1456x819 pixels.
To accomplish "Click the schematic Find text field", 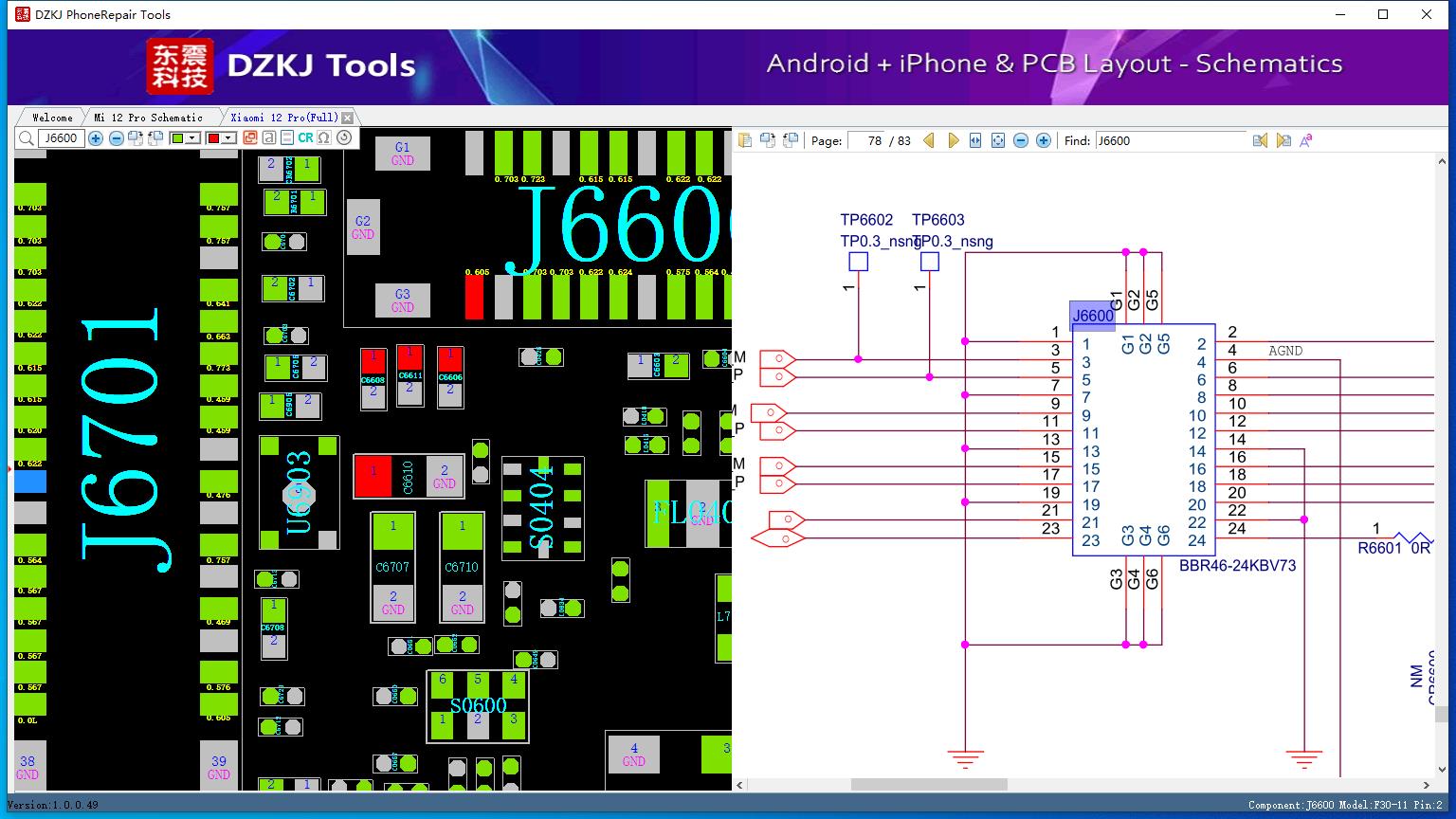I will [x=1171, y=140].
